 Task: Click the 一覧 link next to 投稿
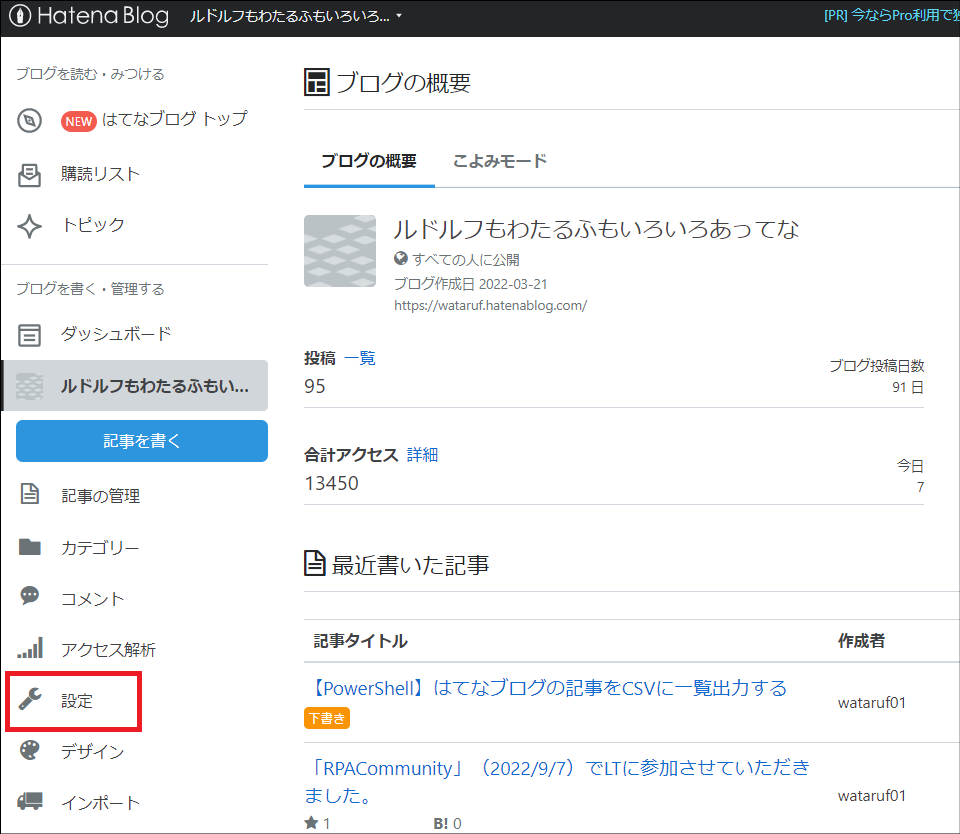pos(360,358)
